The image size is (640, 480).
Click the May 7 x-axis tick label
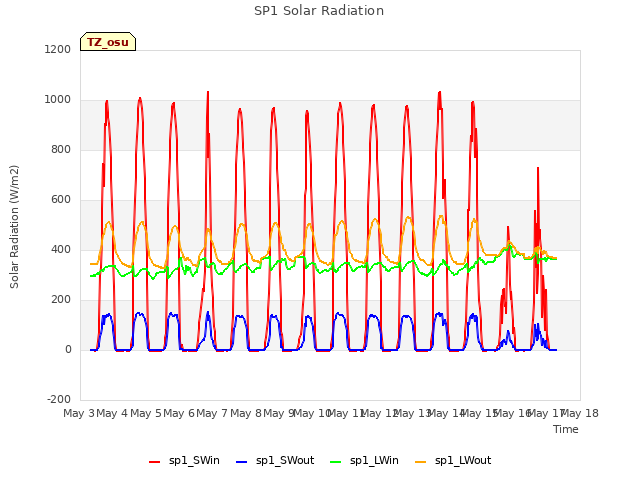click(212, 413)
